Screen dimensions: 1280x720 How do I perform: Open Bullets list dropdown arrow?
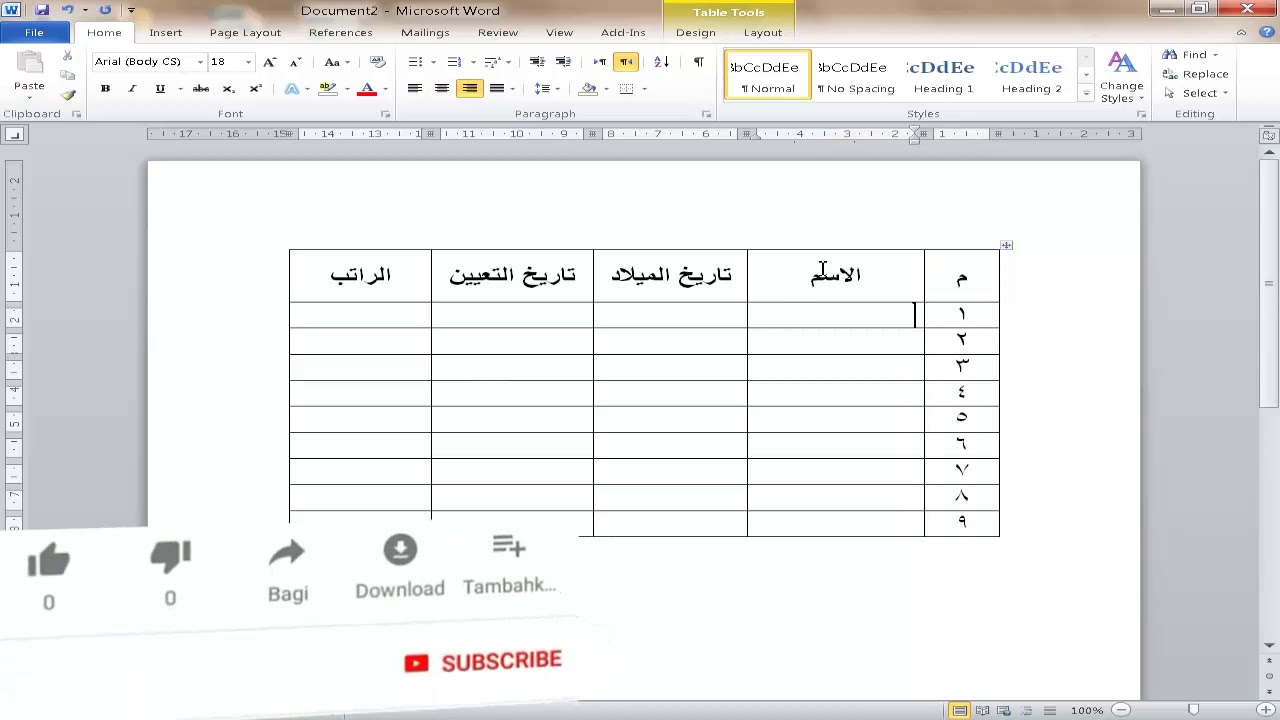(x=432, y=62)
